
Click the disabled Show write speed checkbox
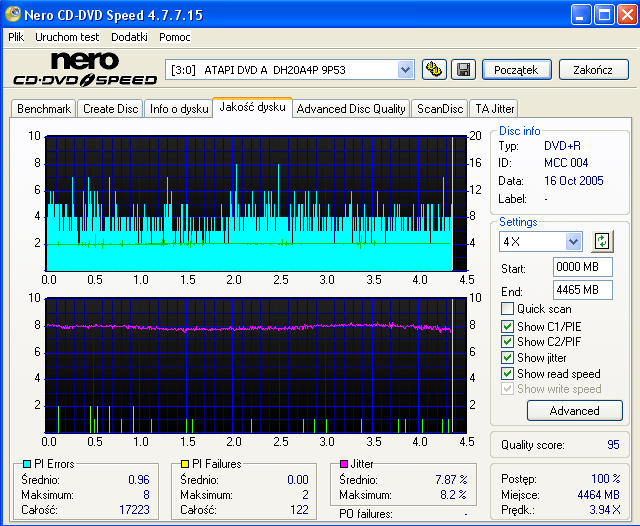(x=507, y=388)
